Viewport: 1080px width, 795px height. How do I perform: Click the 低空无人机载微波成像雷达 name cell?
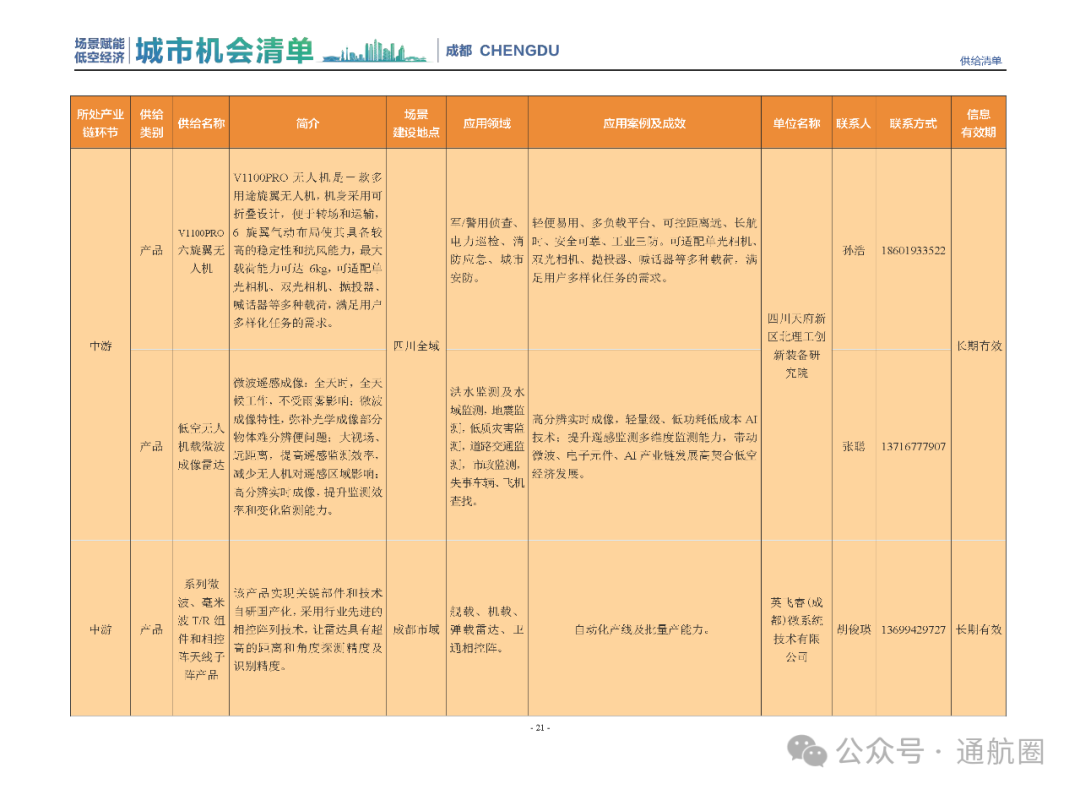[x=201, y=446]
